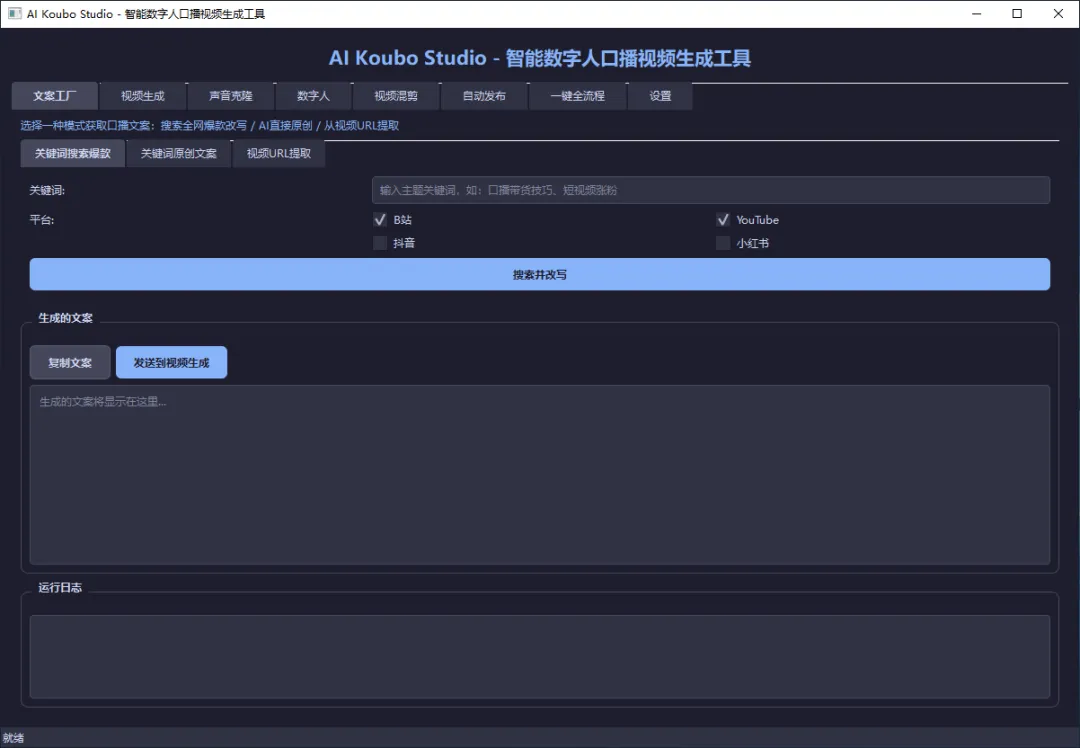Click 发送到视频生成 button
Screen dimensions: 1080x748
coord(172,362)
